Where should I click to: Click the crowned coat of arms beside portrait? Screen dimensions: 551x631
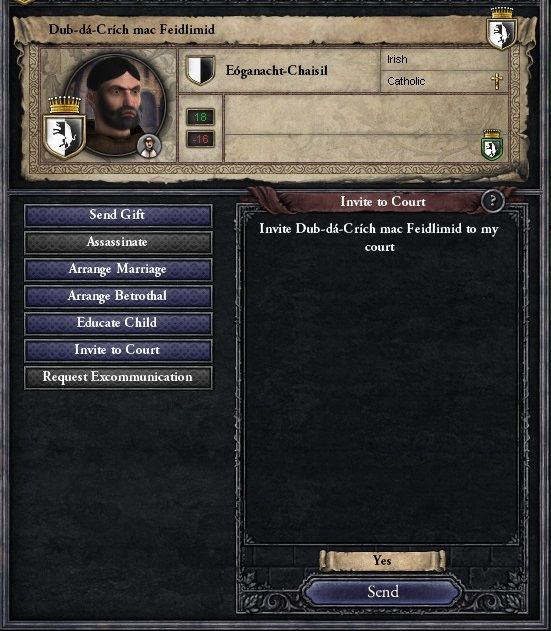(64, 128)
